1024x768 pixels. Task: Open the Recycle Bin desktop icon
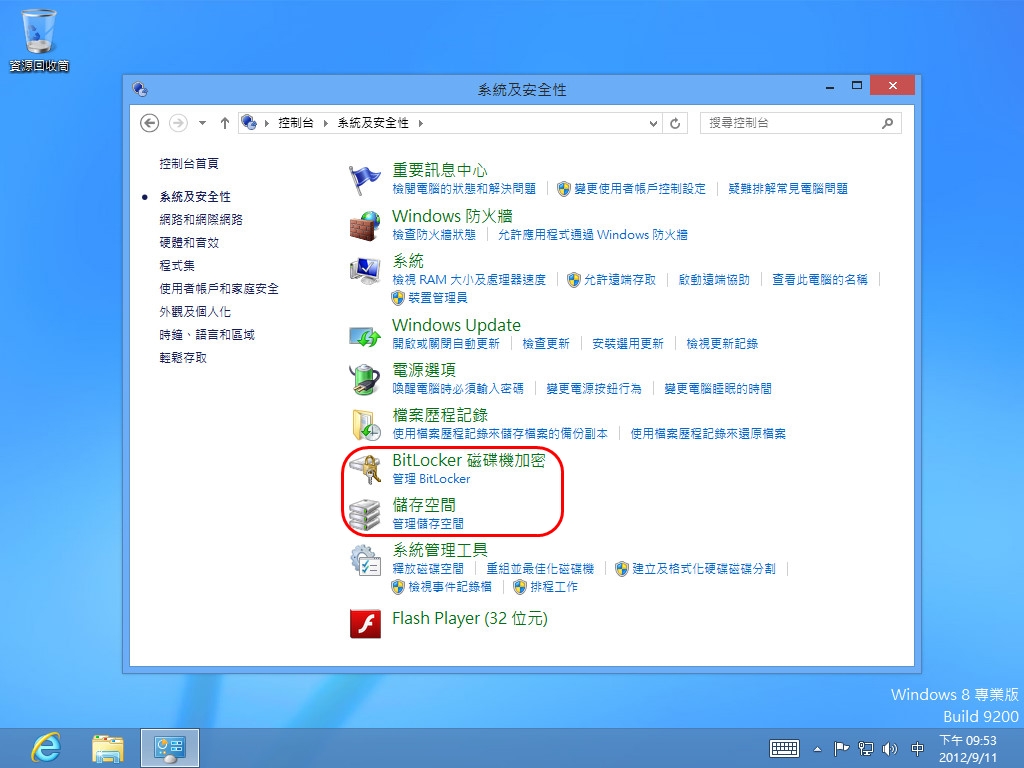[x=39, y=39]
